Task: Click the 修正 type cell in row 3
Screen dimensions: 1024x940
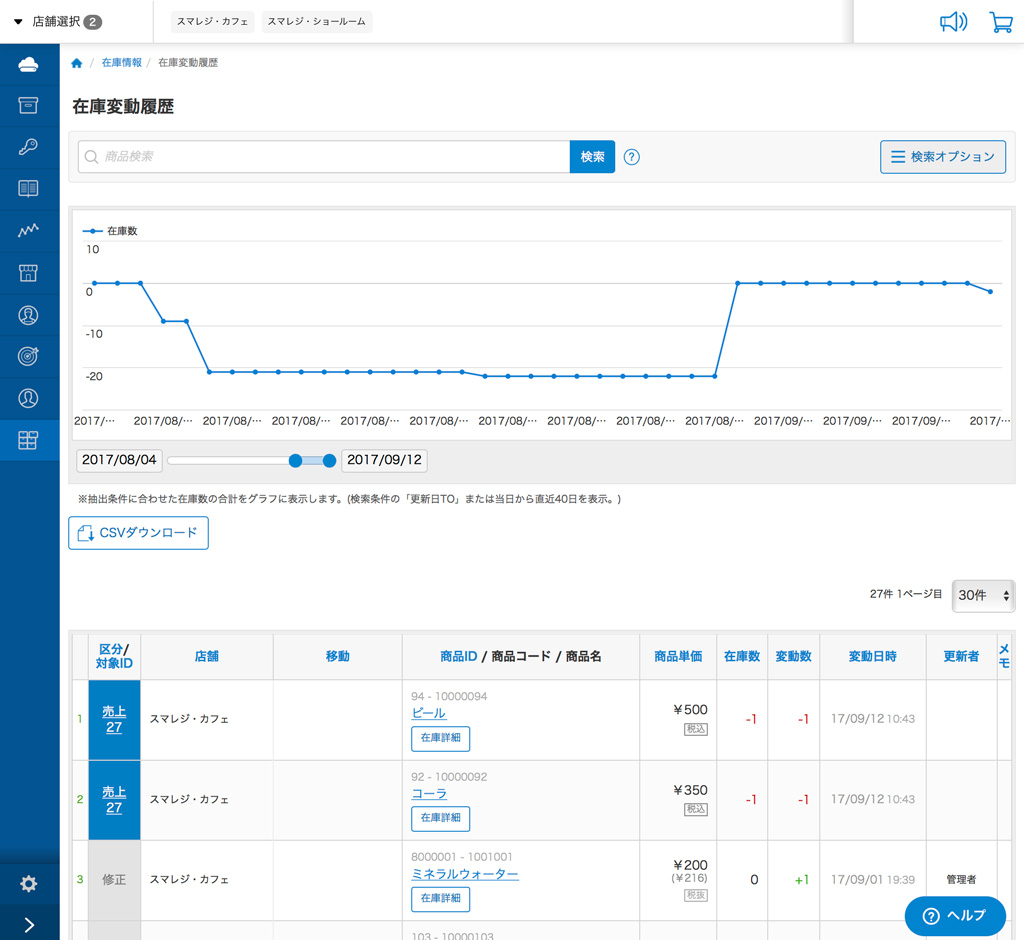Action: tap(114, 880)
